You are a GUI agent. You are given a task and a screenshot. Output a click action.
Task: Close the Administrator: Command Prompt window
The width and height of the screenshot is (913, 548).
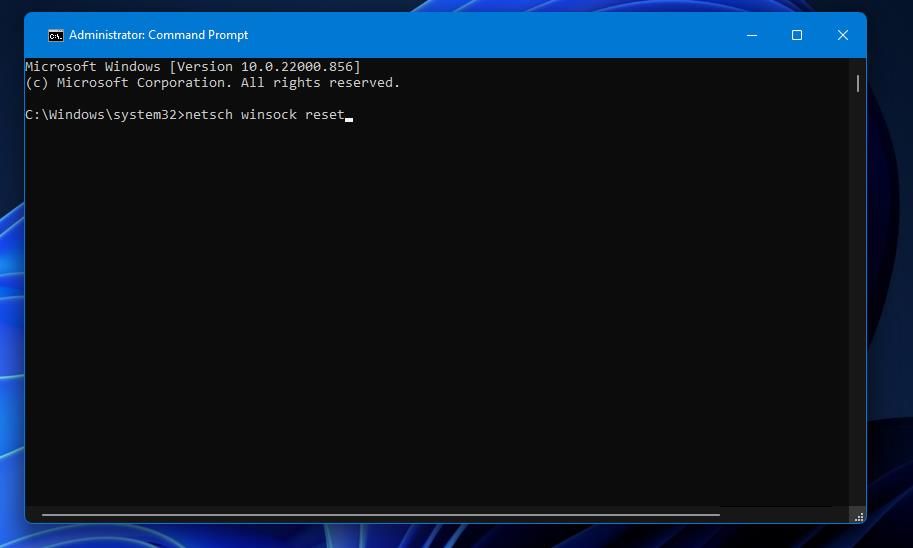click(843, 35)
